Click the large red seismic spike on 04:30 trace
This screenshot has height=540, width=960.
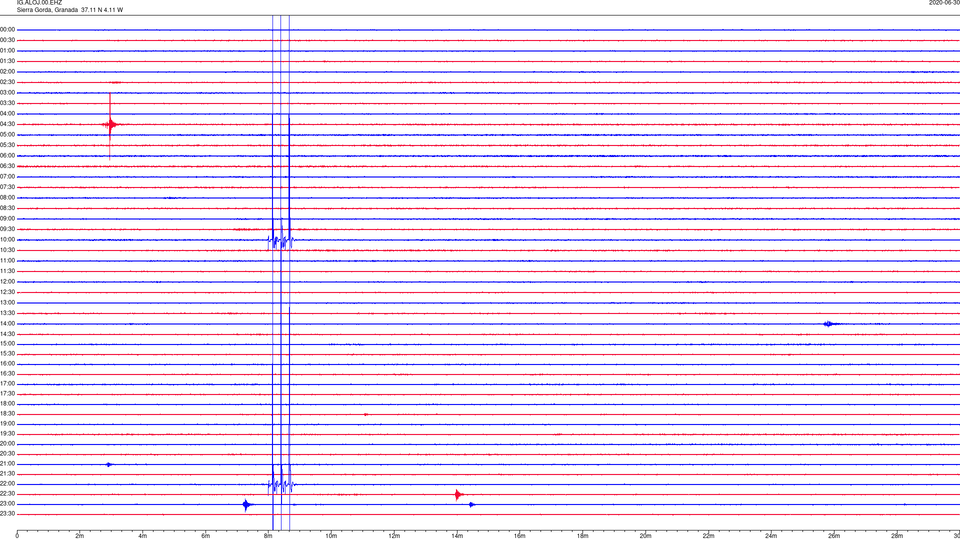tap(110, 125)
